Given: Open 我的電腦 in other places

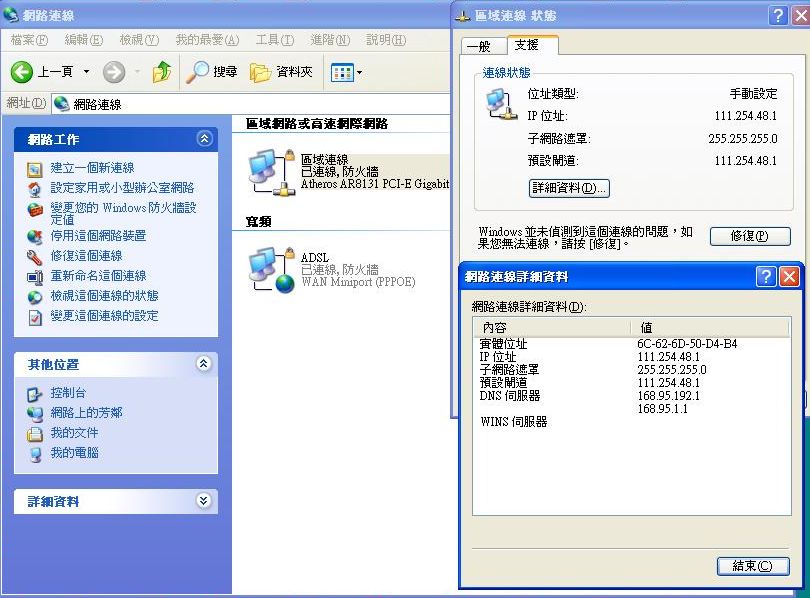Looking at the screenshot, I should [x=74, y=453].
